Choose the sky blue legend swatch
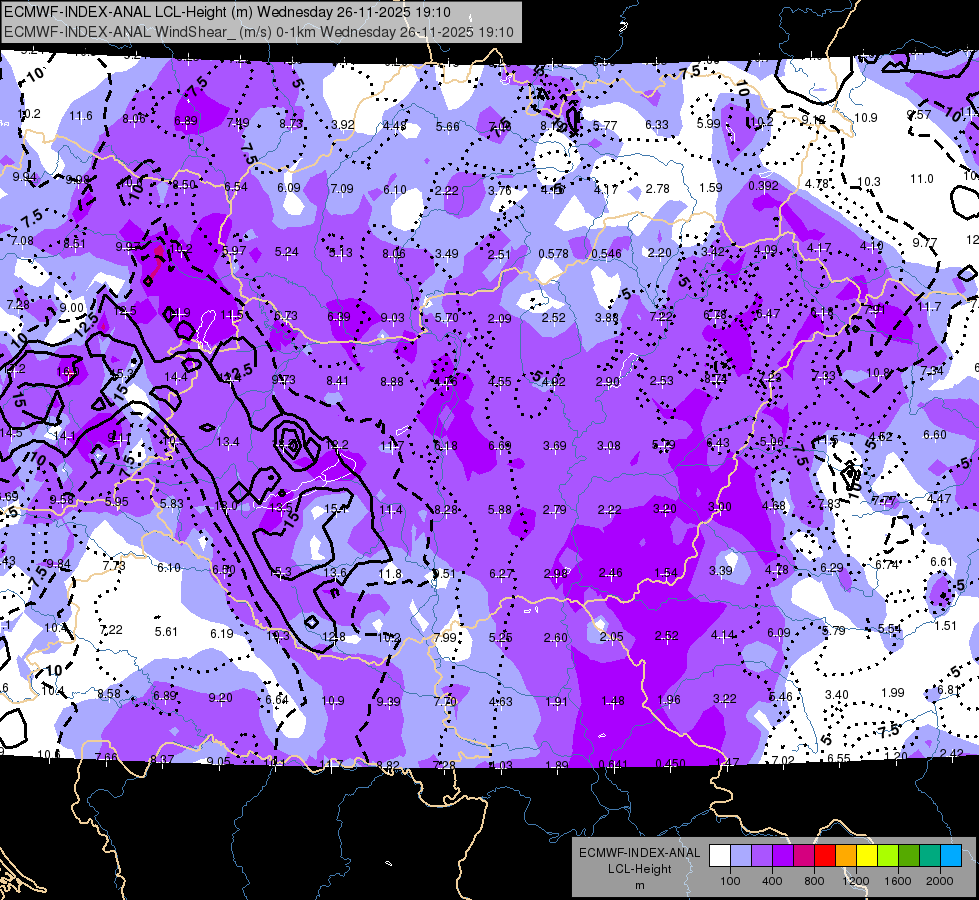 point(951,856)
